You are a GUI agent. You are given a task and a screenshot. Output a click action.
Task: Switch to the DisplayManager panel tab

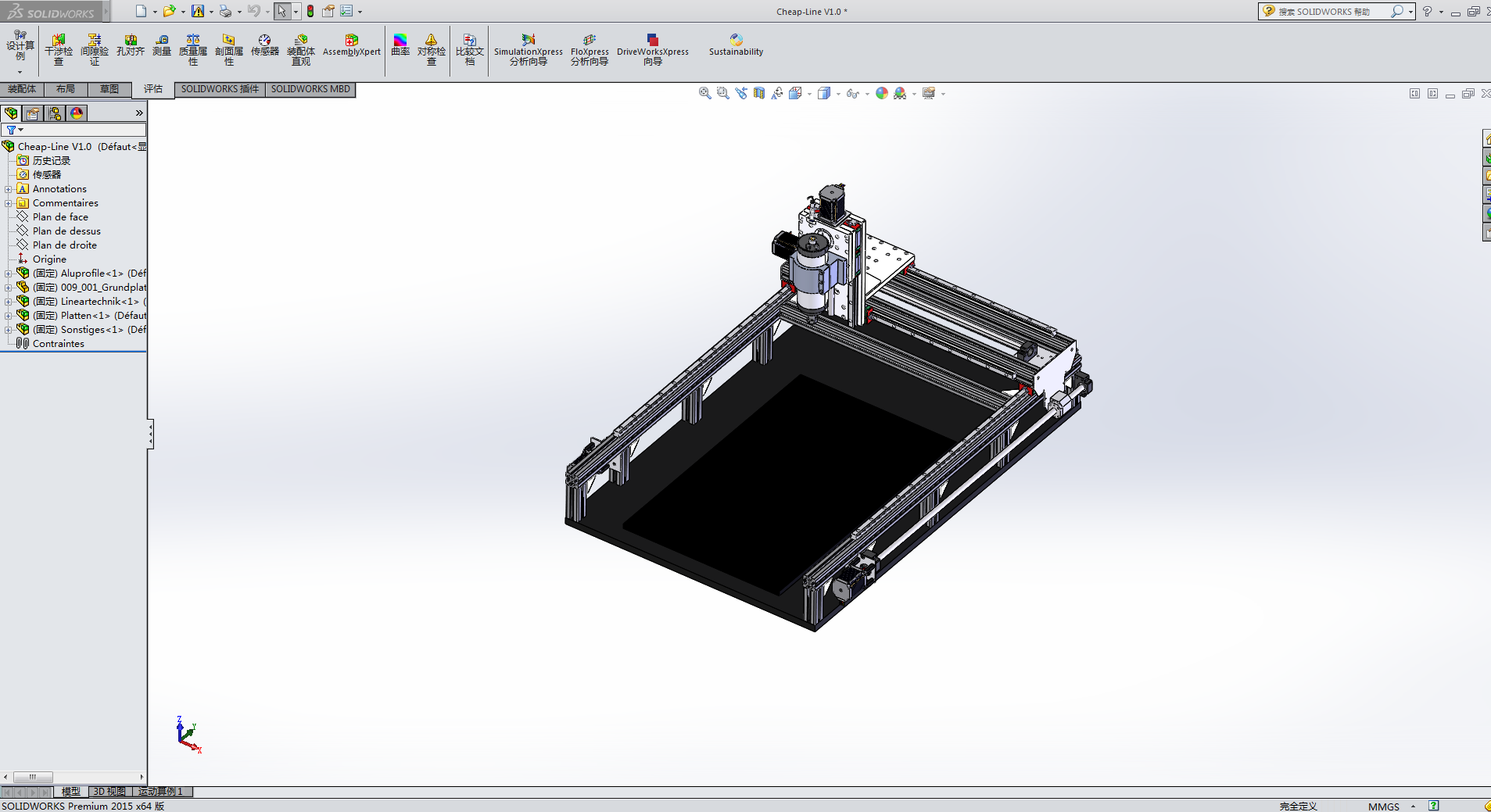pos(77,113)
